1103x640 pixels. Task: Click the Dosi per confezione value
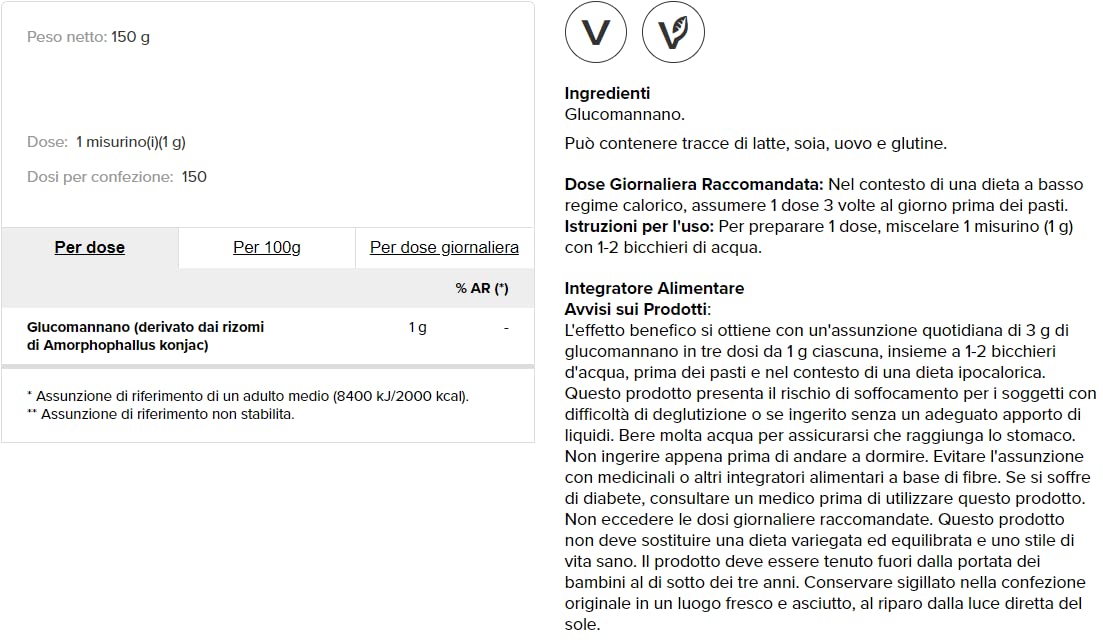(x=194, y=177)
